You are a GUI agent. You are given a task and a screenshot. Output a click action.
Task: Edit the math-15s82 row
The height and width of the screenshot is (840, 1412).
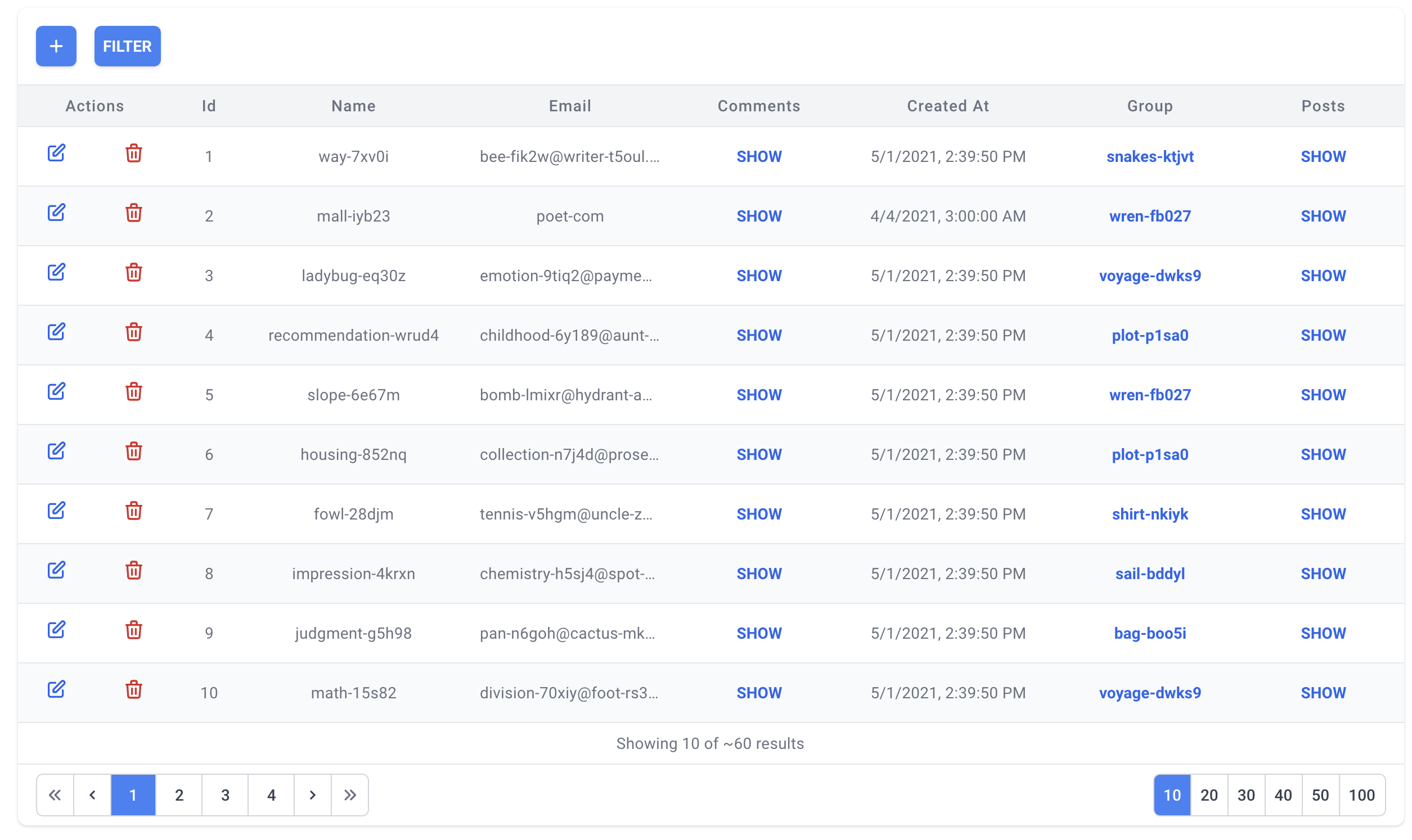click(56, 689)
